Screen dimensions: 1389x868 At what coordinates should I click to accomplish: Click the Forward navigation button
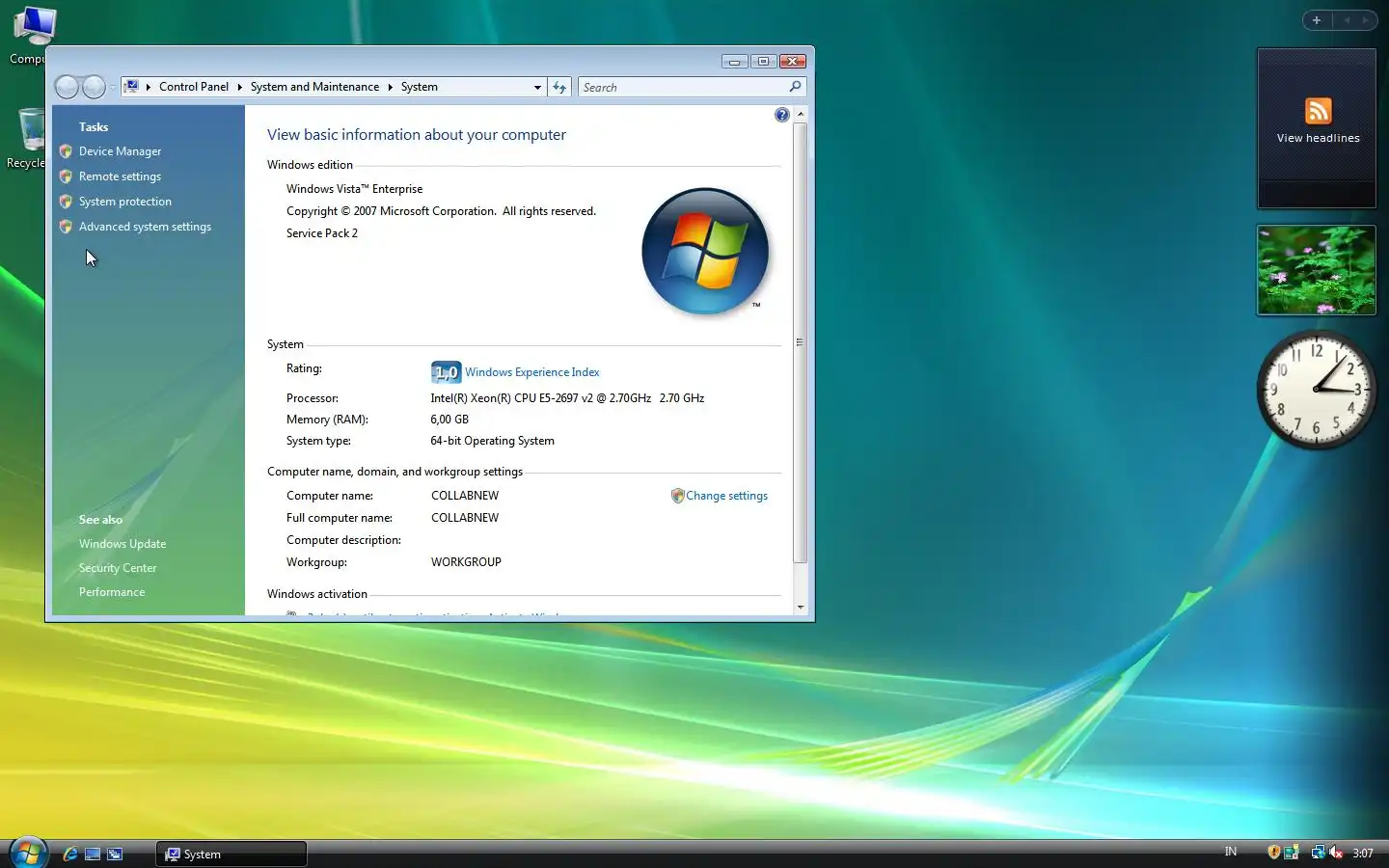(x=94, y=87)
